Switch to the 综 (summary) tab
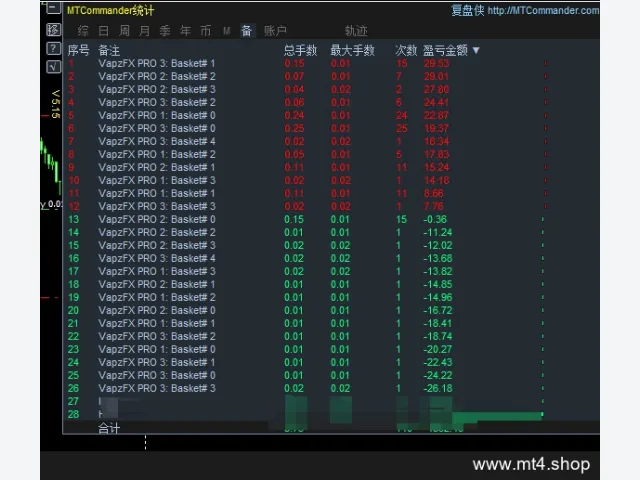This screenshot has height=480, width=640. click(83, 31)
